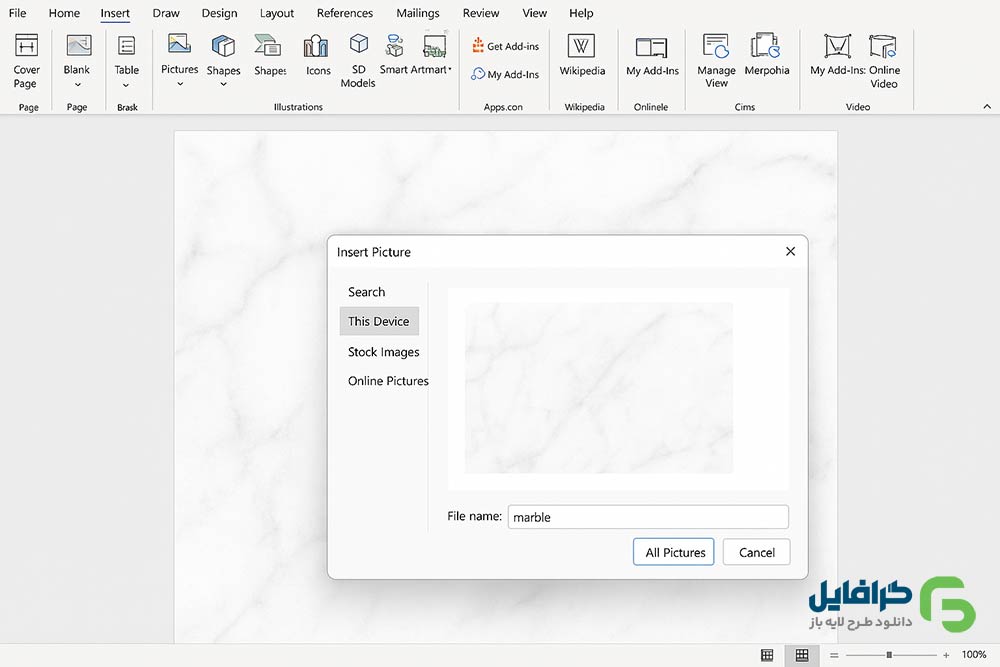Open the References tab
This screenshot has height=667, width=1000.
[x=344, y=13]
